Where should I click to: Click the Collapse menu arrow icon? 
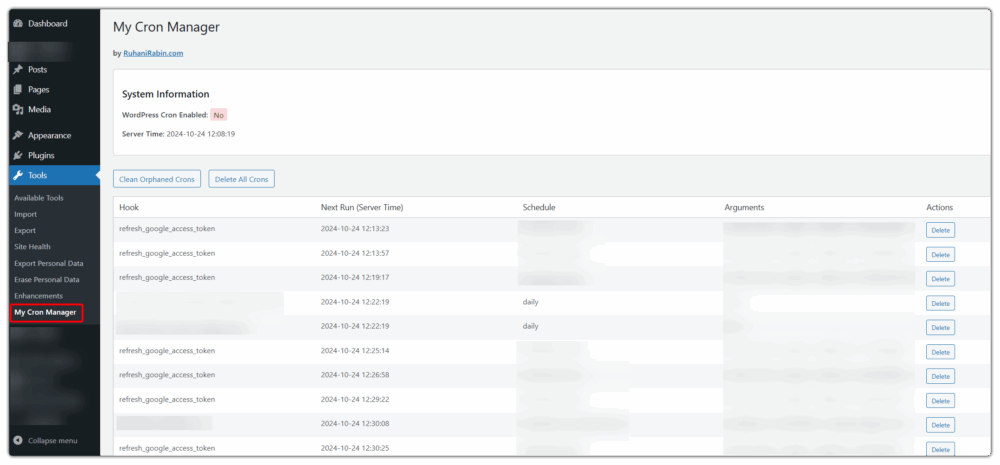pyautogui.click(x=18, y=441)
